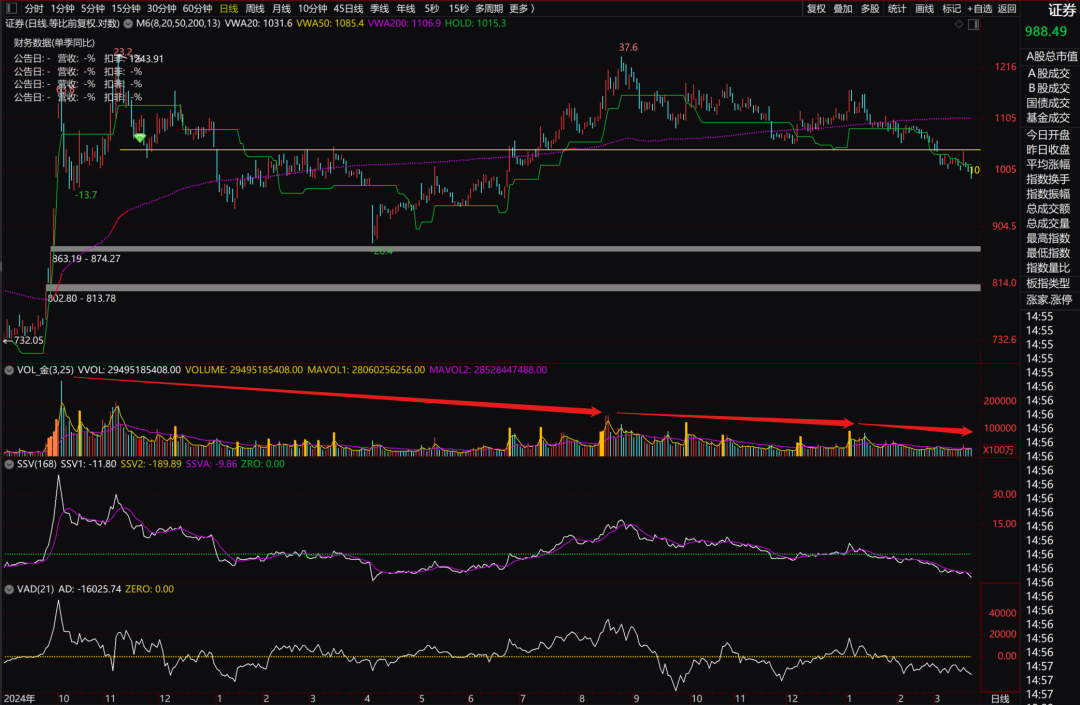Click the left arrow beside 732.05

point(8,341)
